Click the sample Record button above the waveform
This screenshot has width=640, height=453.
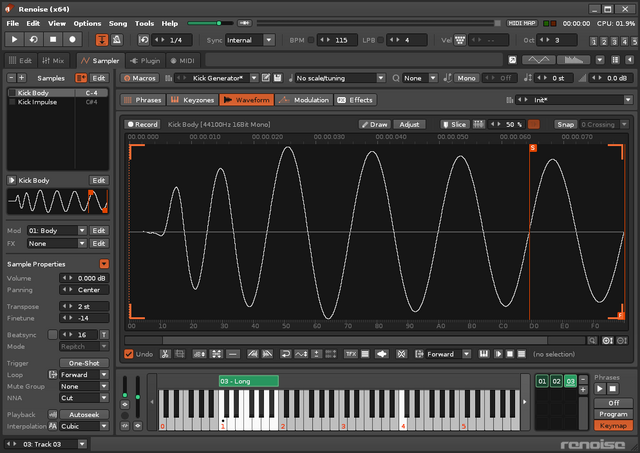pyautogui.click(x=142, y=125)
